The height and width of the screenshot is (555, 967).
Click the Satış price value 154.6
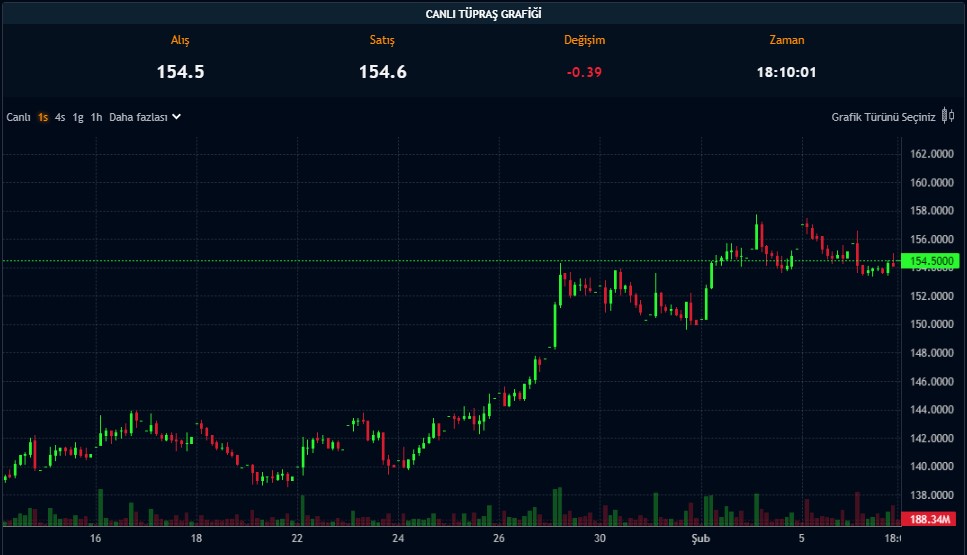(382, 72)
